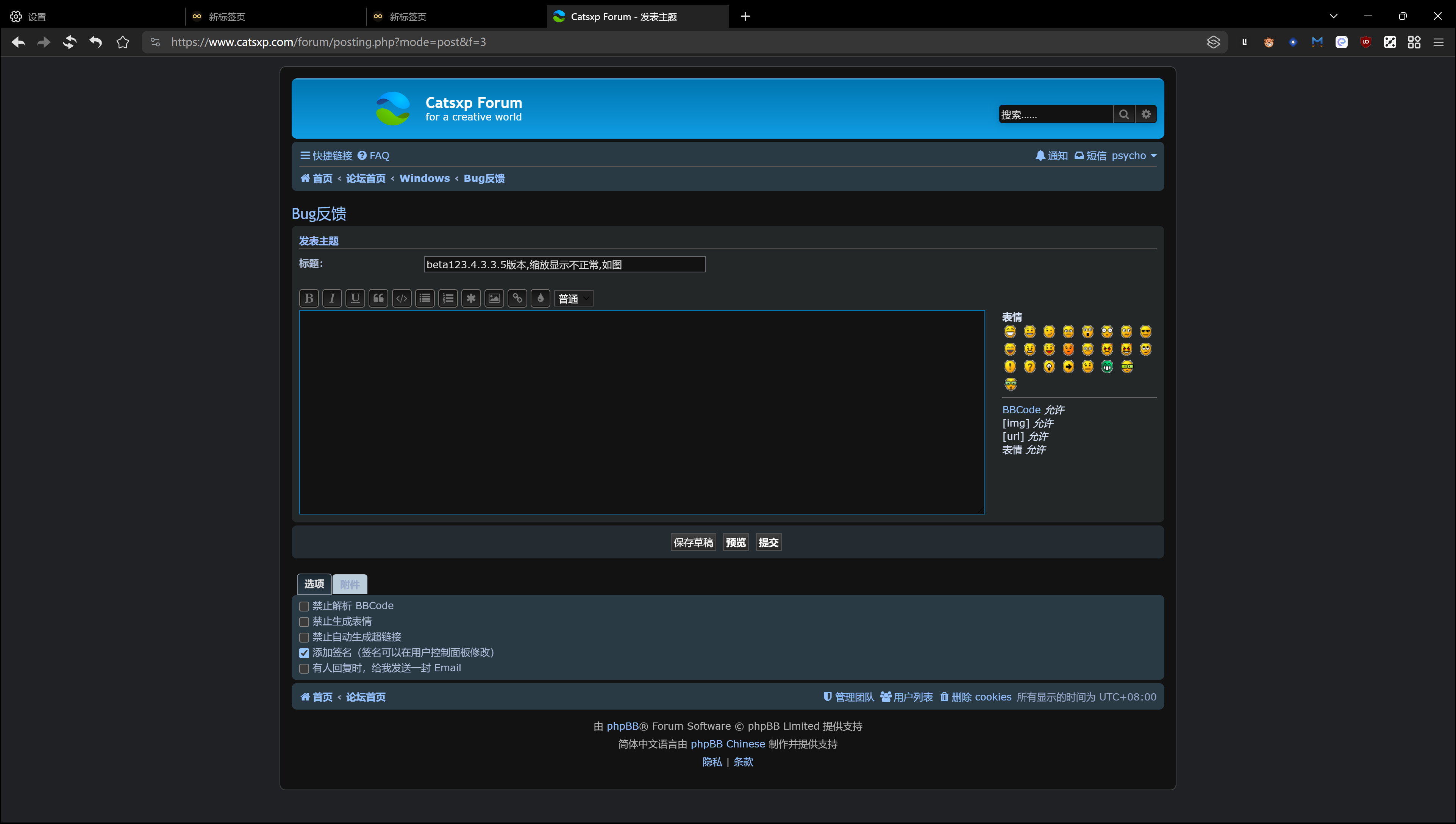Viewport: 1456px width, 824px height.
Task: Open advanced search gear icon
Action: 1146,114
